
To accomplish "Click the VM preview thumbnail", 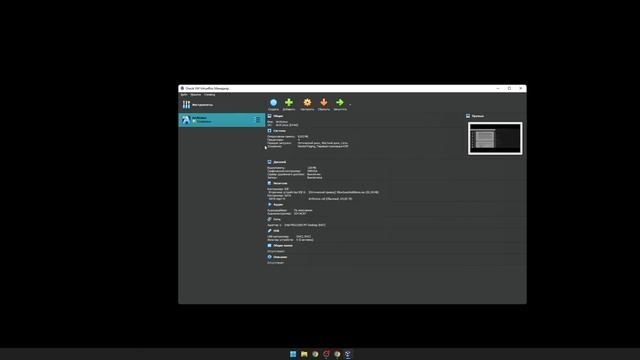I will [x=495, y=138].
